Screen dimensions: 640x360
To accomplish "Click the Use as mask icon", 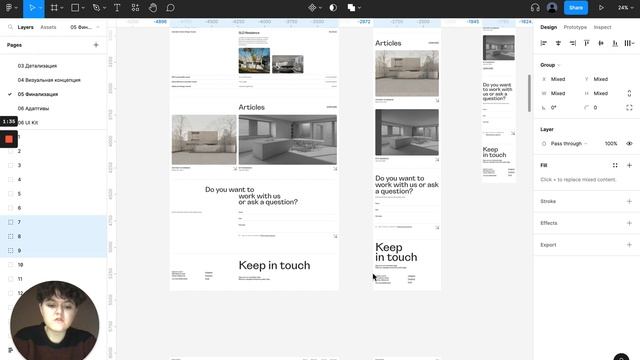I will coord(333,8).
